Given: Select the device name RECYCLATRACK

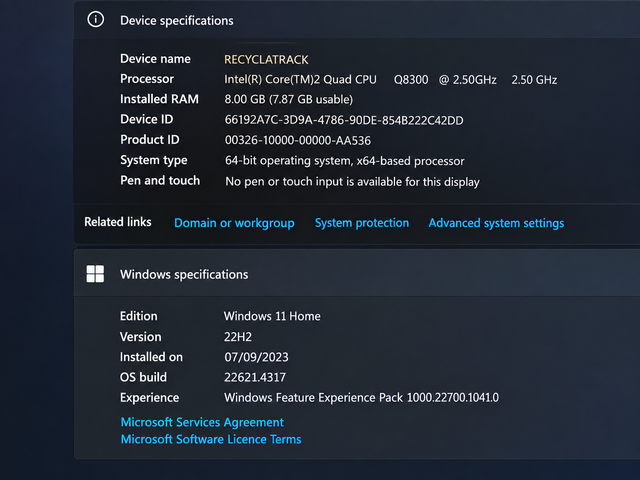Looking at the screenshot, I should click(266, 60).
